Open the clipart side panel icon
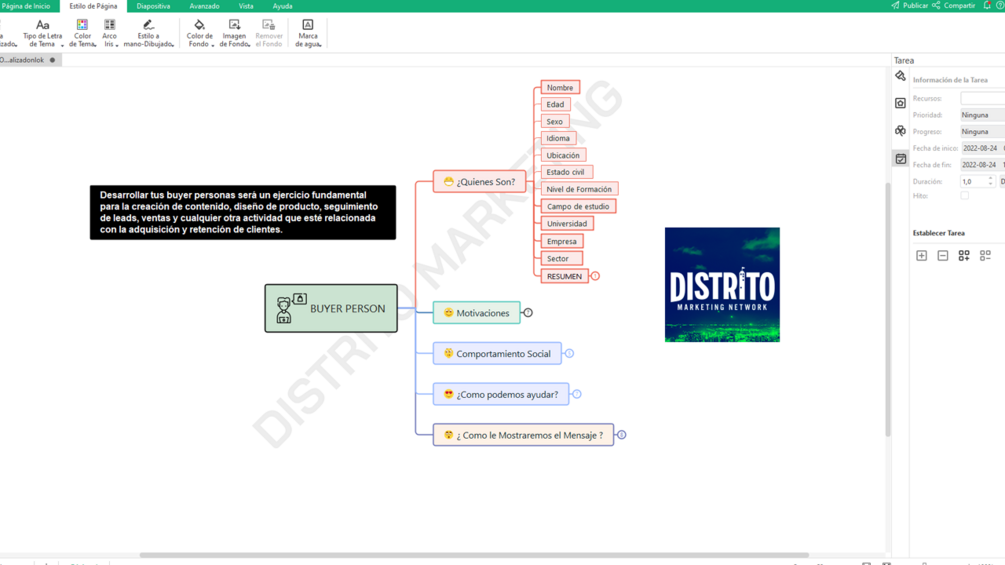The height and width of the screenshot is (565, 1005). [x=901, y=131]
